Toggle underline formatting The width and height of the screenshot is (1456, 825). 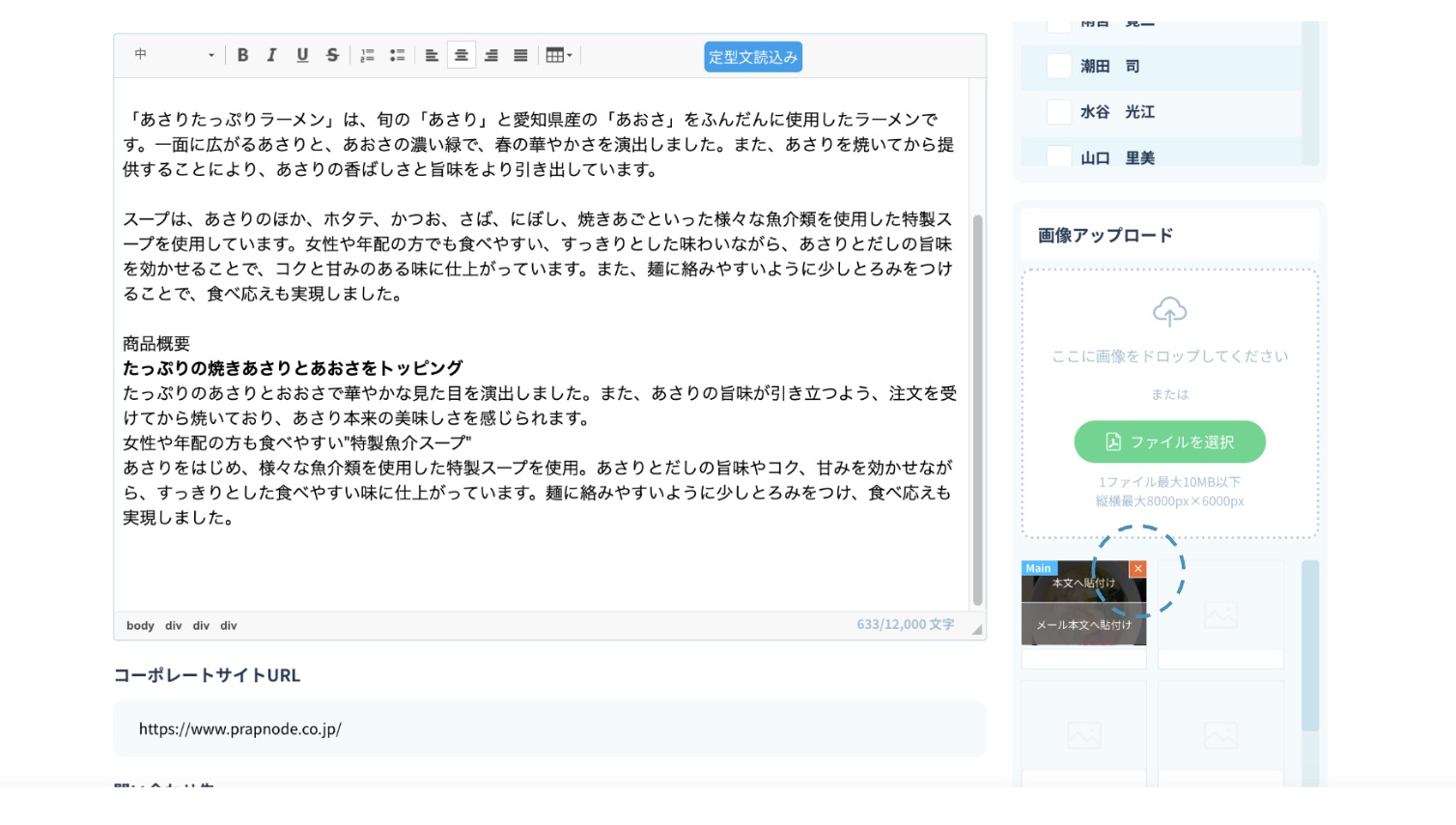[302, 55]
